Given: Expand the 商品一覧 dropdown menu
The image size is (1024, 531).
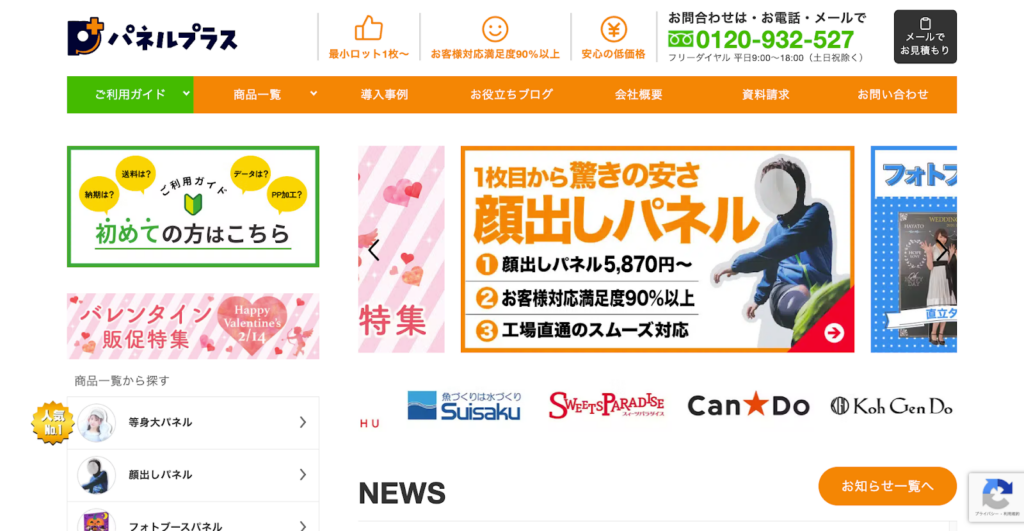Looking at the screenshot, I should (313, 93).
